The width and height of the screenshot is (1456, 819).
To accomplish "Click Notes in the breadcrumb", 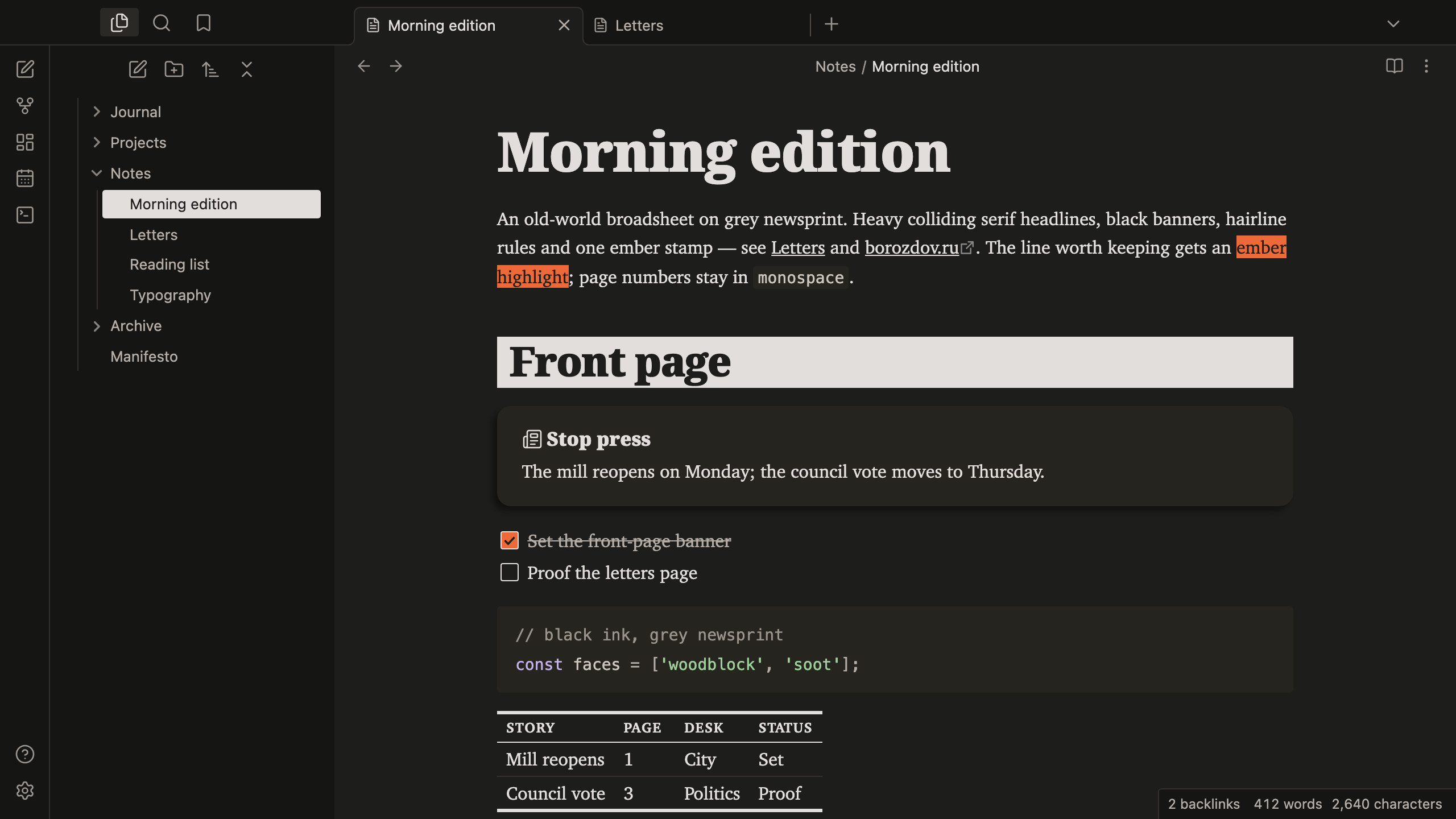I will tap(835, 67).
